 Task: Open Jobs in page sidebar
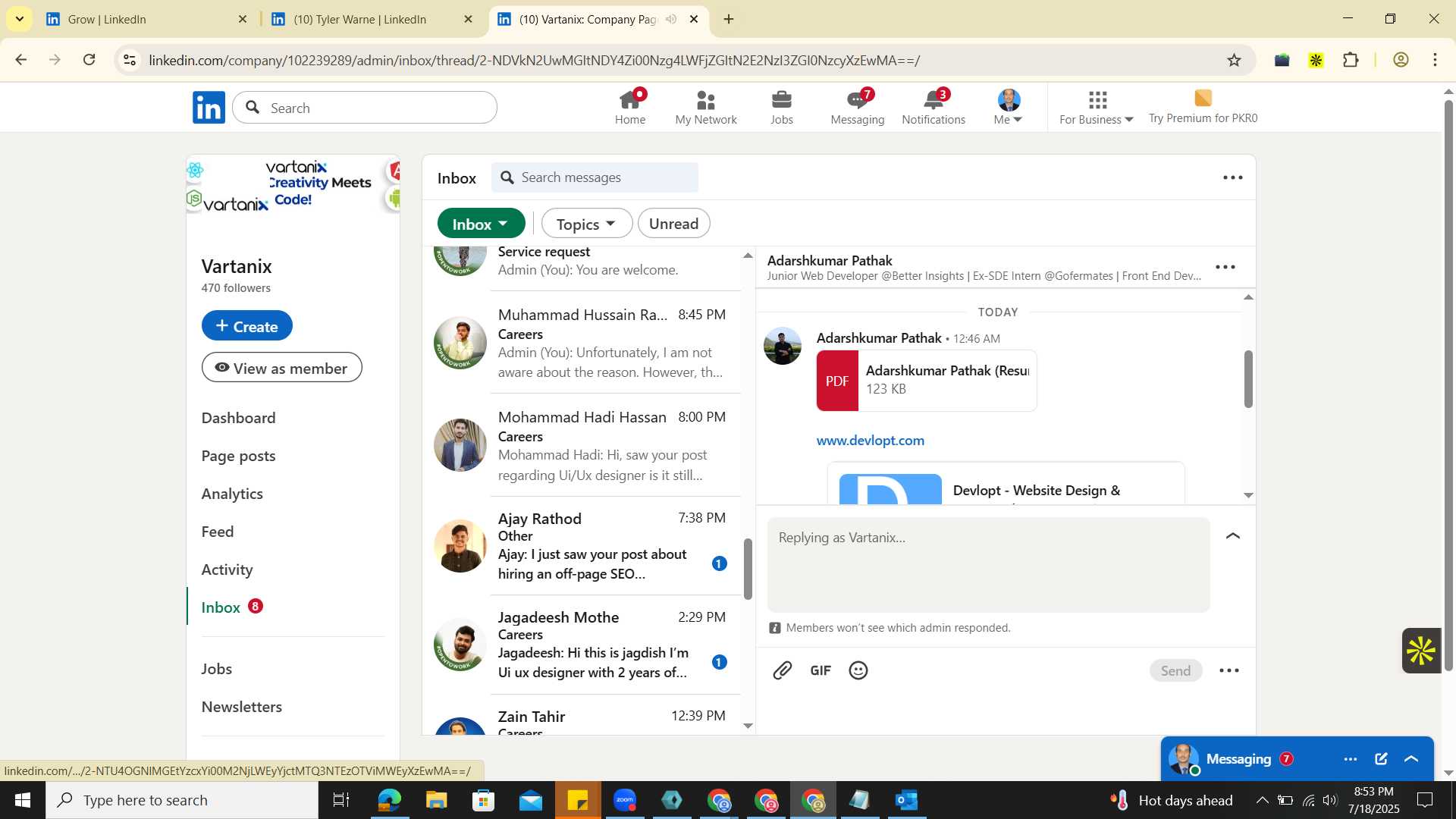pos(216,669)
